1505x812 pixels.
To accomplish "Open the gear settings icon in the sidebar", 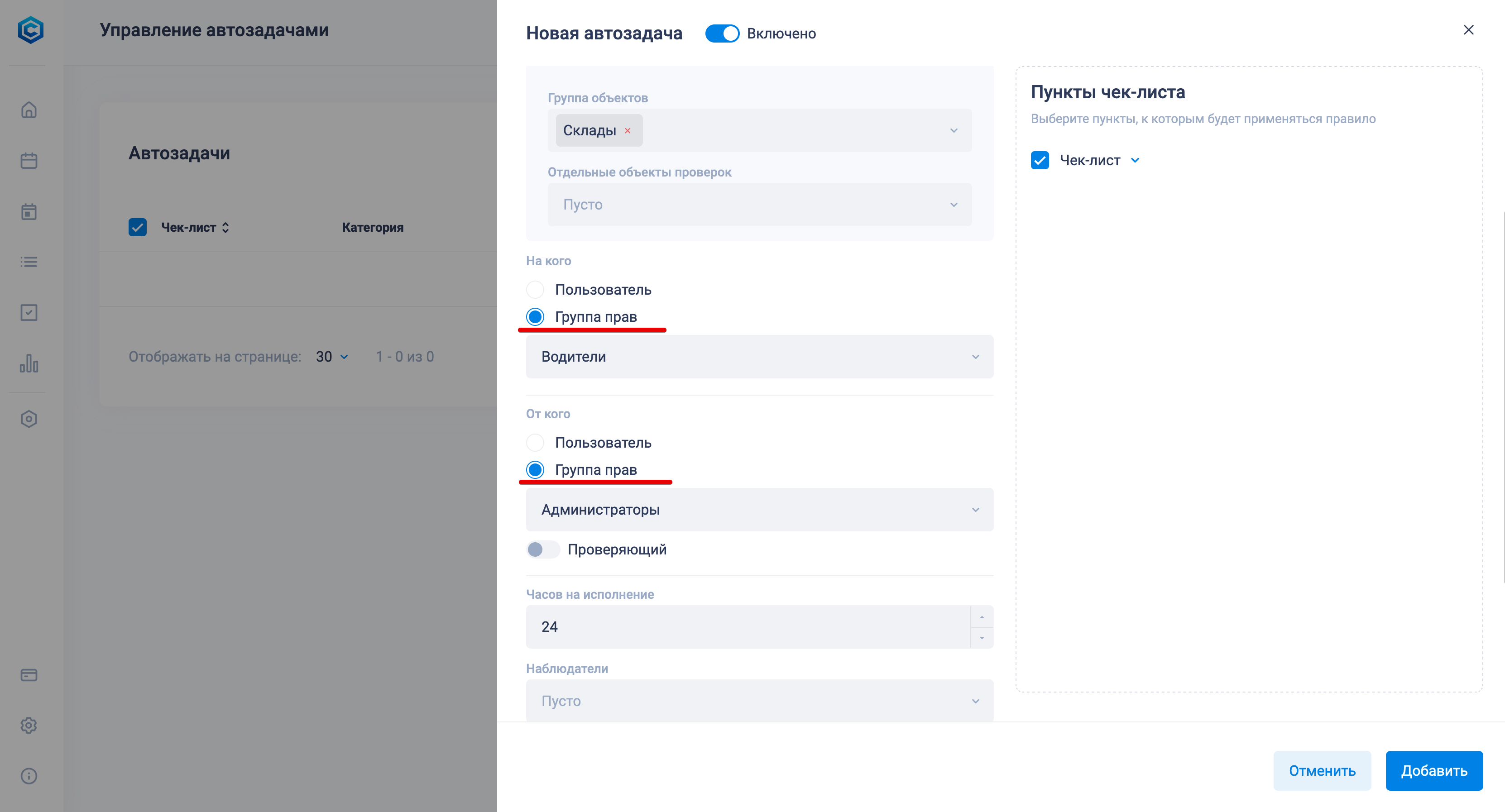I will pos(29,725).
